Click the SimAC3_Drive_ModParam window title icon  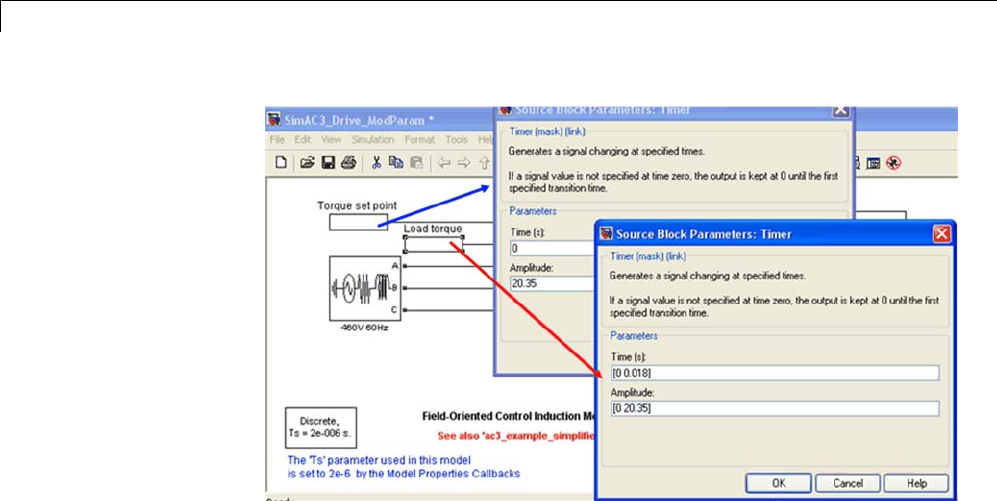coord(274,120)
